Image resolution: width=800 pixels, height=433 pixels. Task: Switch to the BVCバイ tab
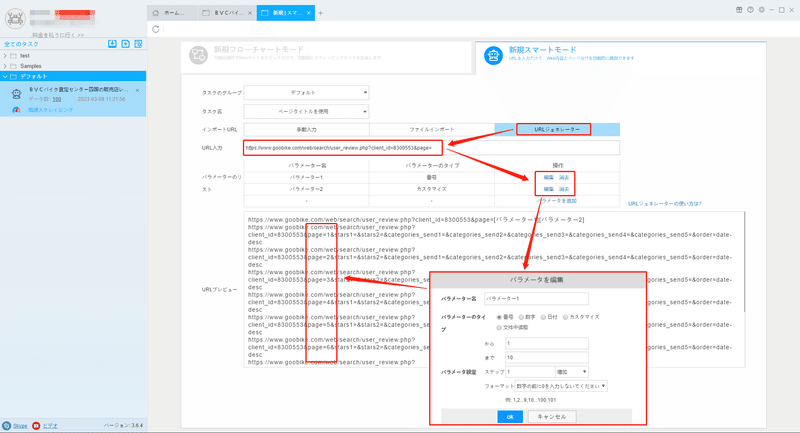tap(227, 13)
